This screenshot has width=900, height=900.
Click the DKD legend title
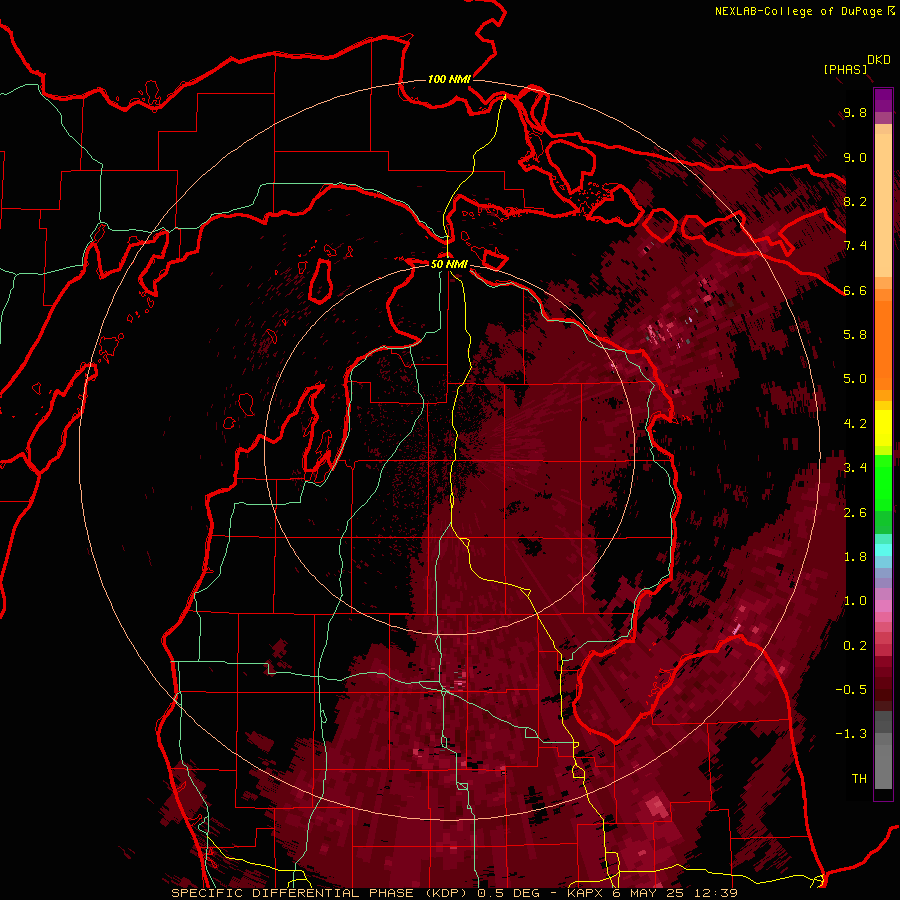[x=878, y=60]
